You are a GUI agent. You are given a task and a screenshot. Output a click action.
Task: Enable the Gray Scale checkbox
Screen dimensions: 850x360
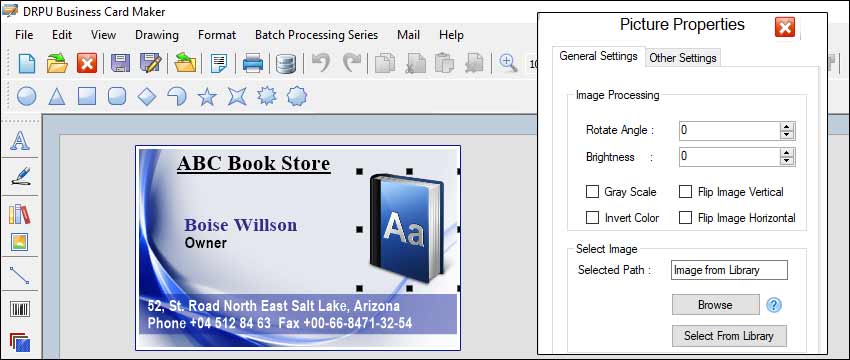pos(592,192)
